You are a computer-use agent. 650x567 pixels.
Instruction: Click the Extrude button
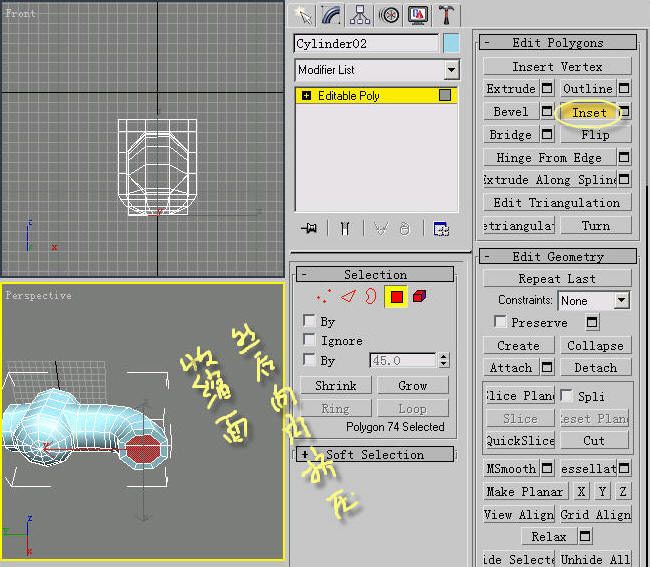[511, 88]
